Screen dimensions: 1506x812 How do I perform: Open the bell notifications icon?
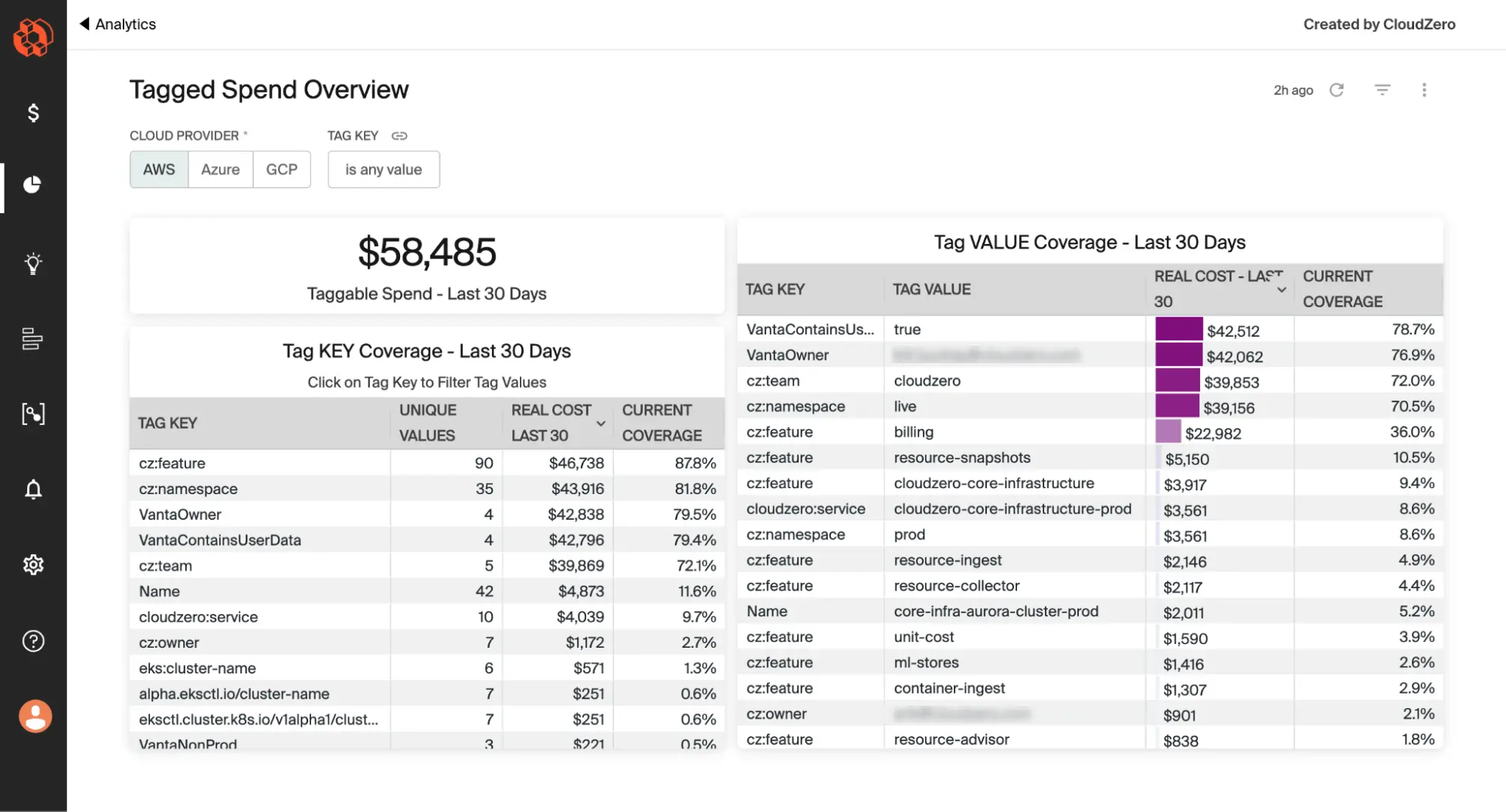pyautogui.click(x=33, y=490)
